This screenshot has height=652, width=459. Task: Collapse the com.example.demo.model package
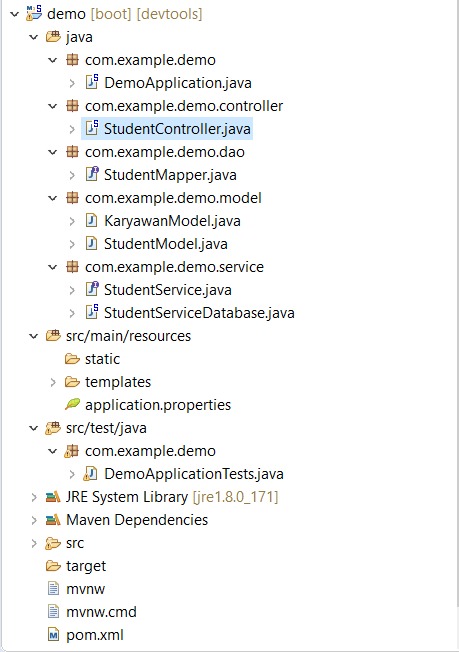tap(53, 198)
